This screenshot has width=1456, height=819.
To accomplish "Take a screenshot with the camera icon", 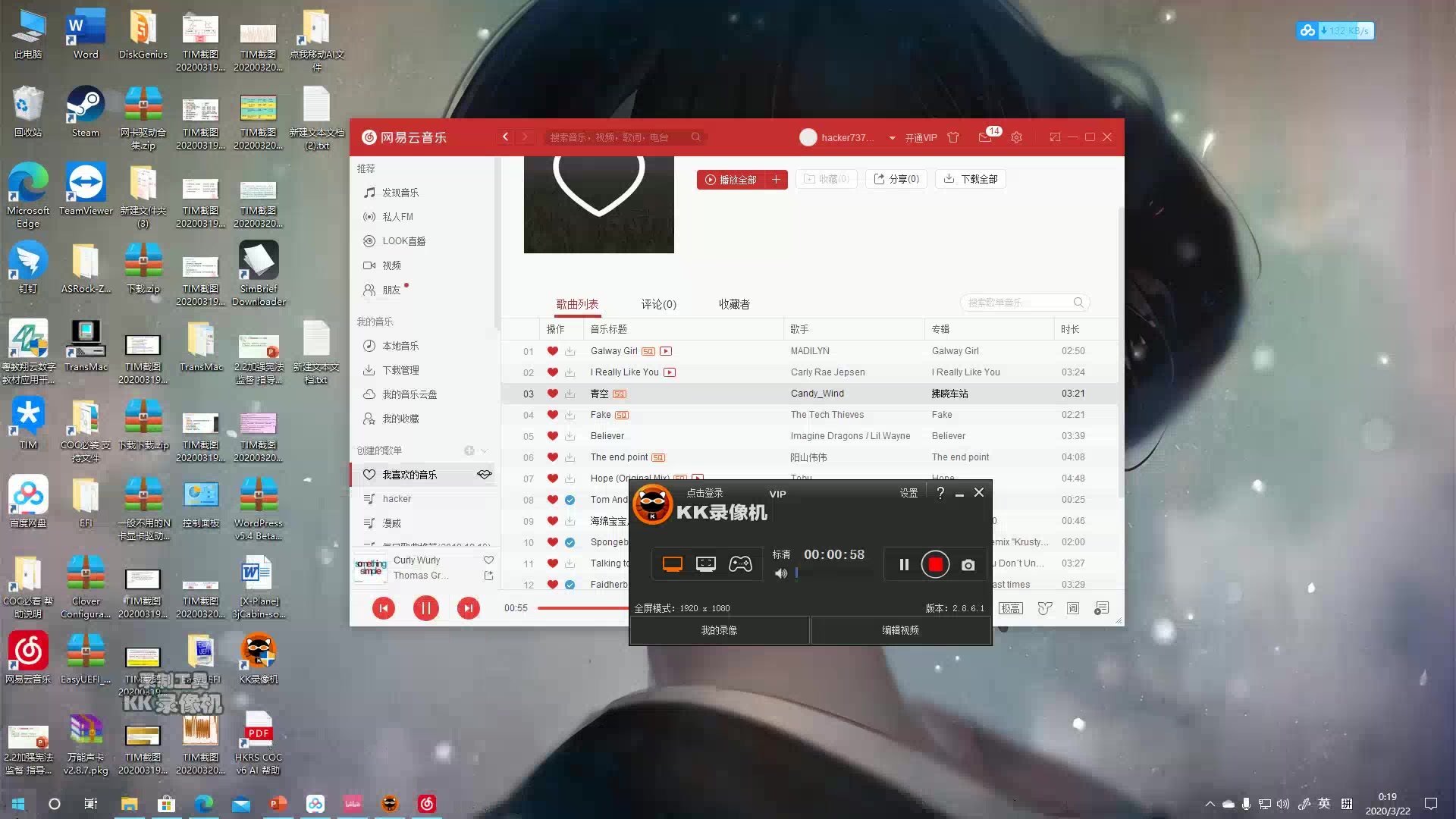I will (x=968, y=564).
